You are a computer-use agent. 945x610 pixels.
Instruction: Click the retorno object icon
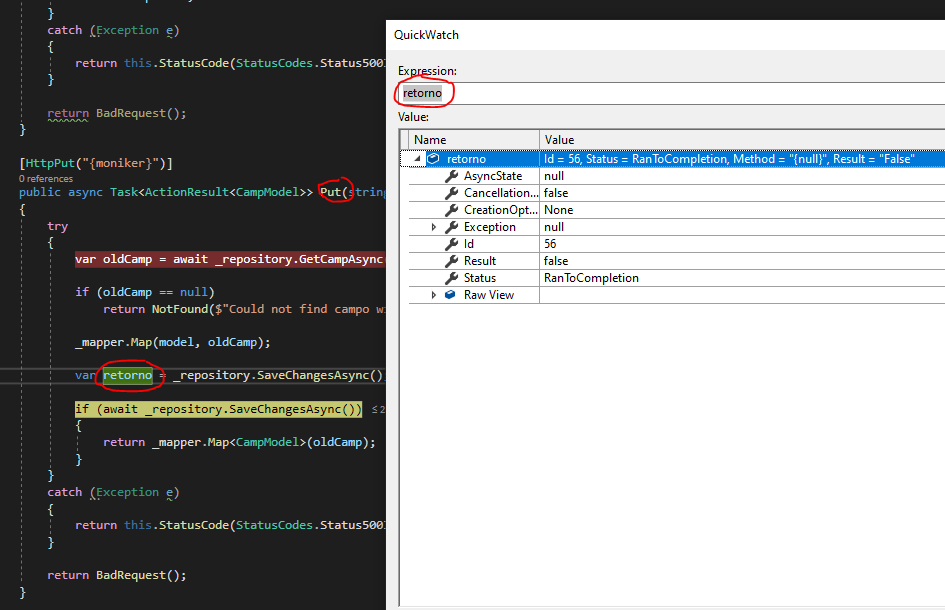(x=433, y=159)
